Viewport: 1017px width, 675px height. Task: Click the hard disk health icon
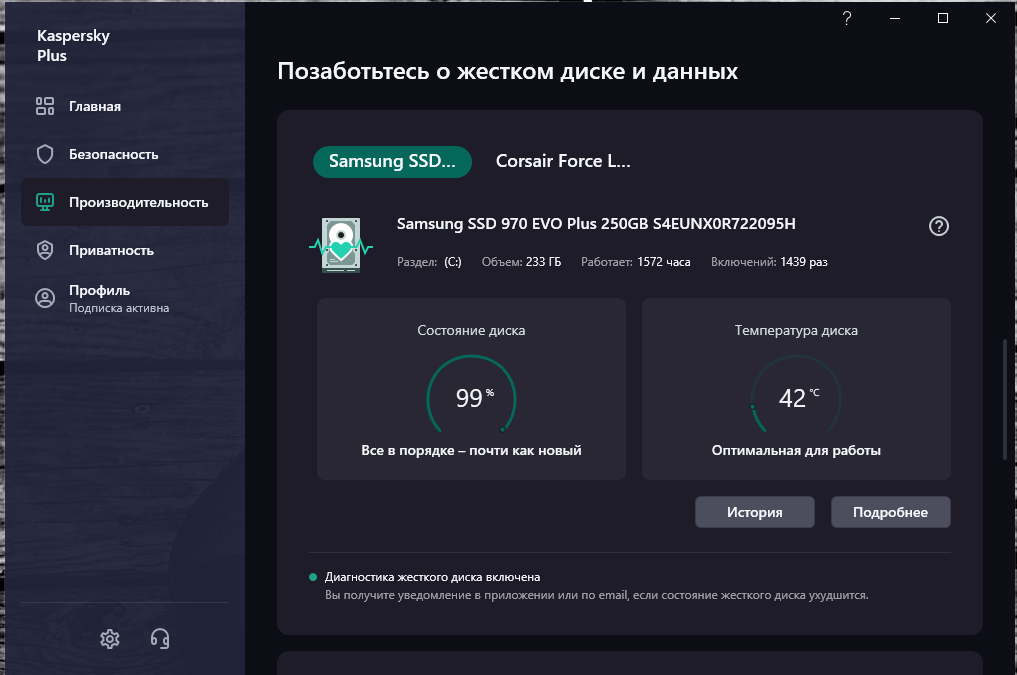[x=341, y=245]
